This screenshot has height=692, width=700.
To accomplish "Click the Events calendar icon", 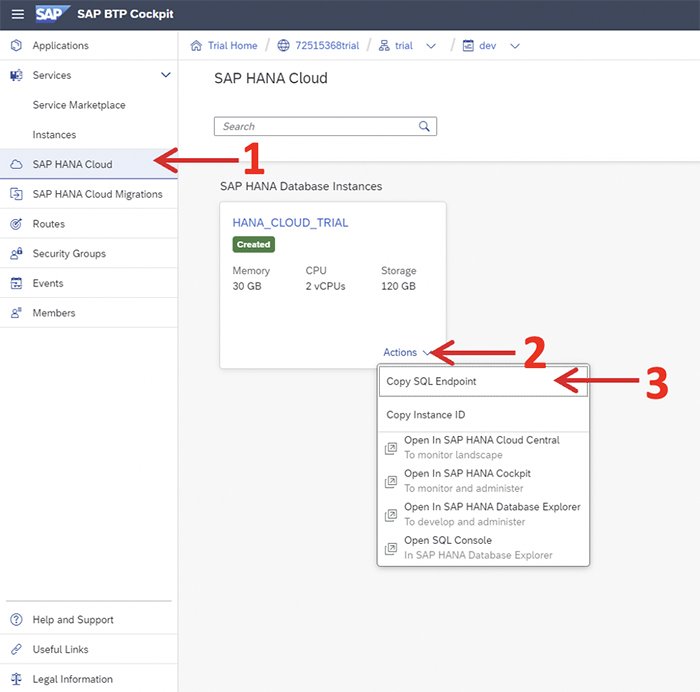I will click(x=16, y=283).
